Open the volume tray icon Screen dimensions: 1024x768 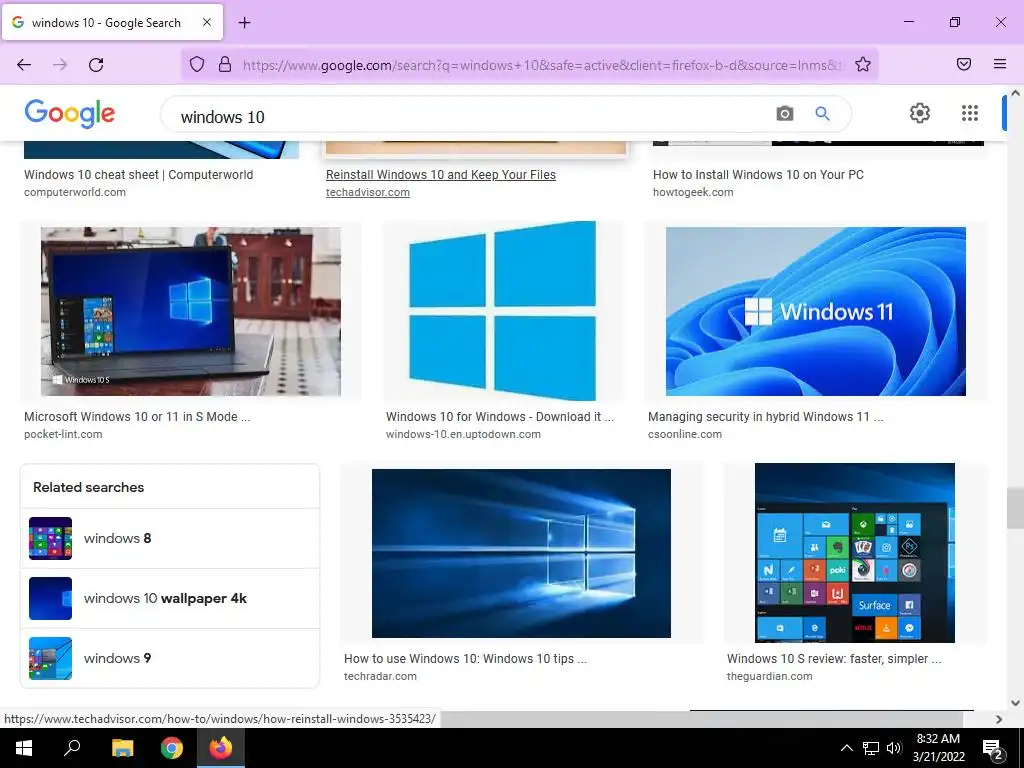point(894,748)
